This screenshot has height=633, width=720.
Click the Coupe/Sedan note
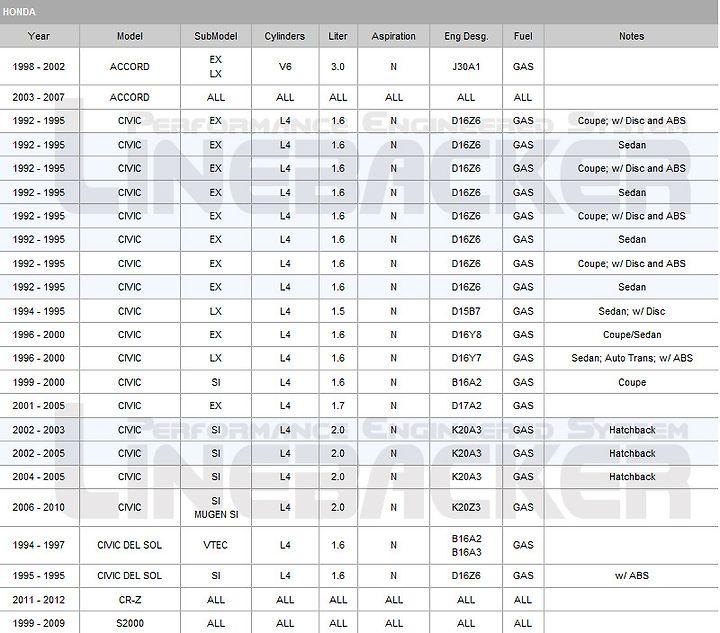[631, 335]
